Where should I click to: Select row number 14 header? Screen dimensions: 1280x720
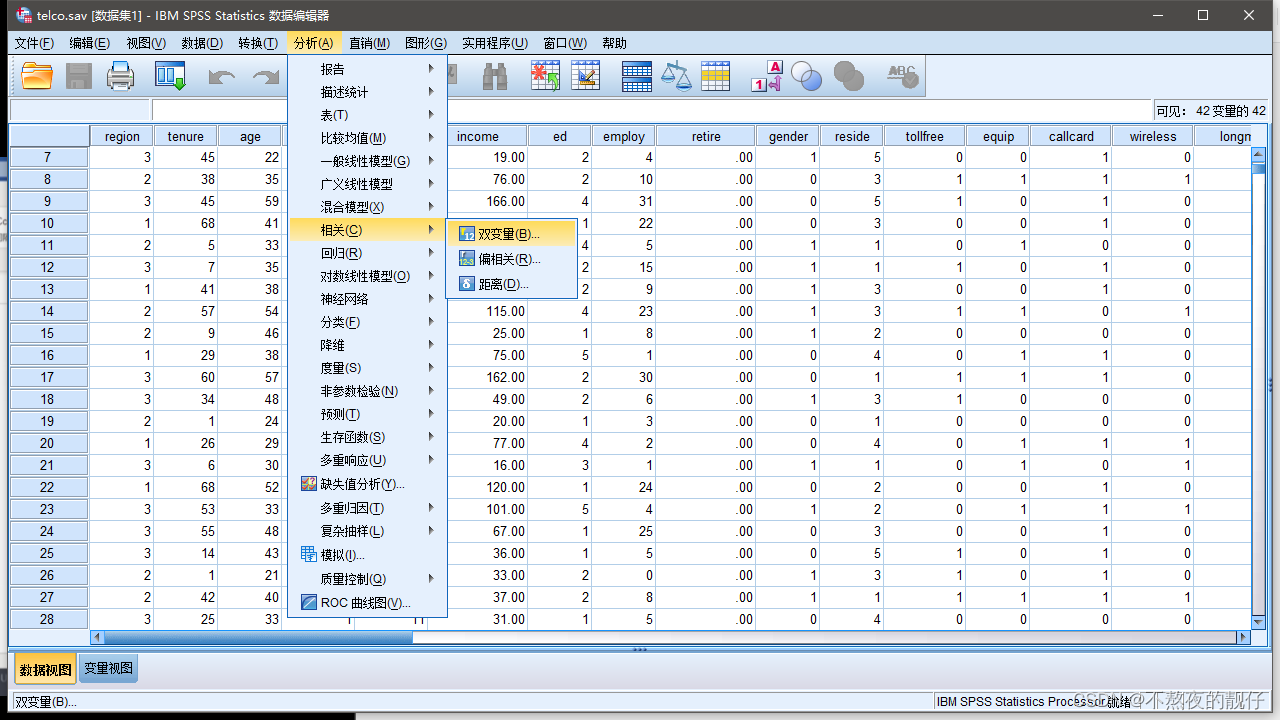[x=48, y=311]
